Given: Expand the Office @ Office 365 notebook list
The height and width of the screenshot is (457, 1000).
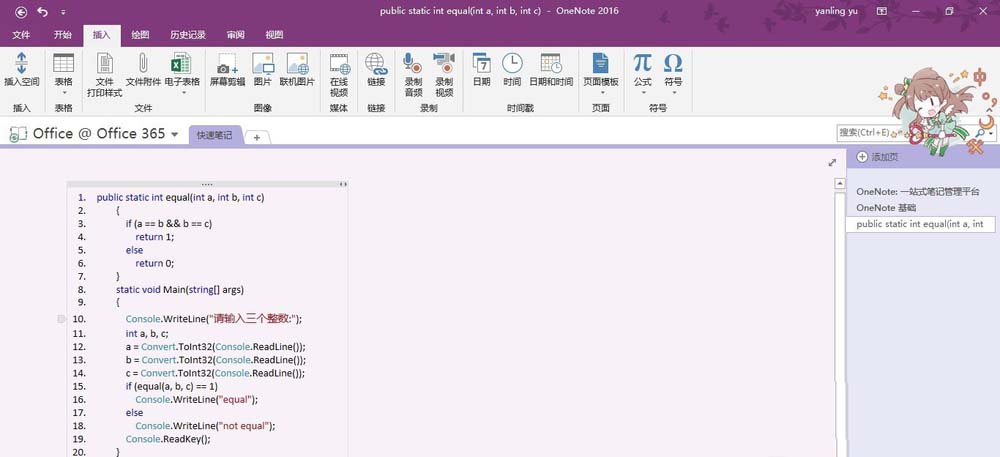Looking at the screenshot, I should [174, 135].
